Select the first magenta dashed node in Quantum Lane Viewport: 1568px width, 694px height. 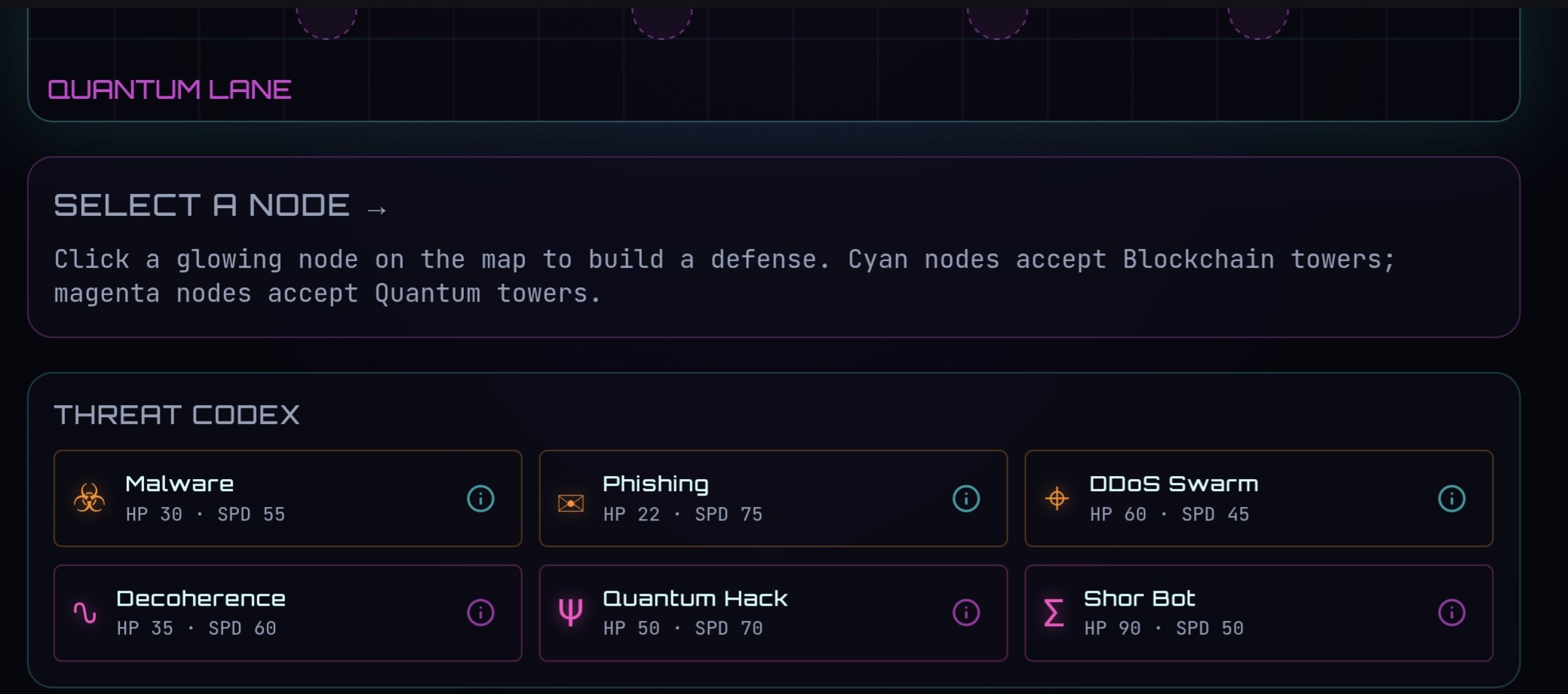point(327,20)
